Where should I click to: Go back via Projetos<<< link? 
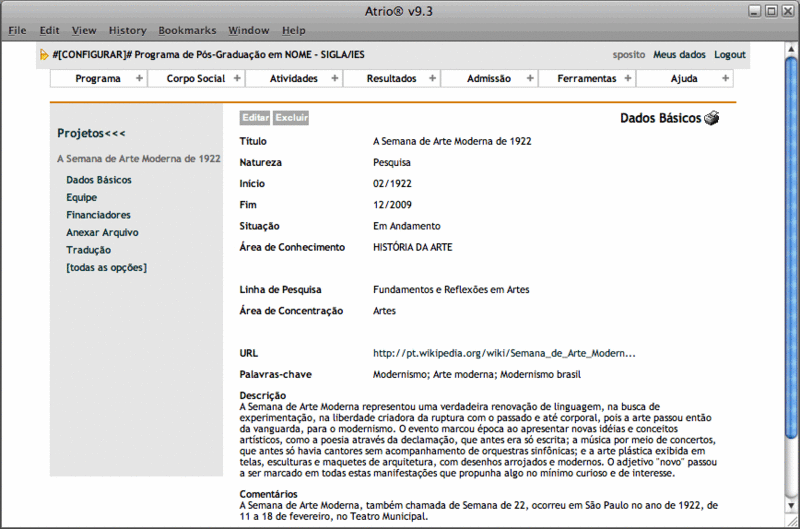(x=91, y=133)
